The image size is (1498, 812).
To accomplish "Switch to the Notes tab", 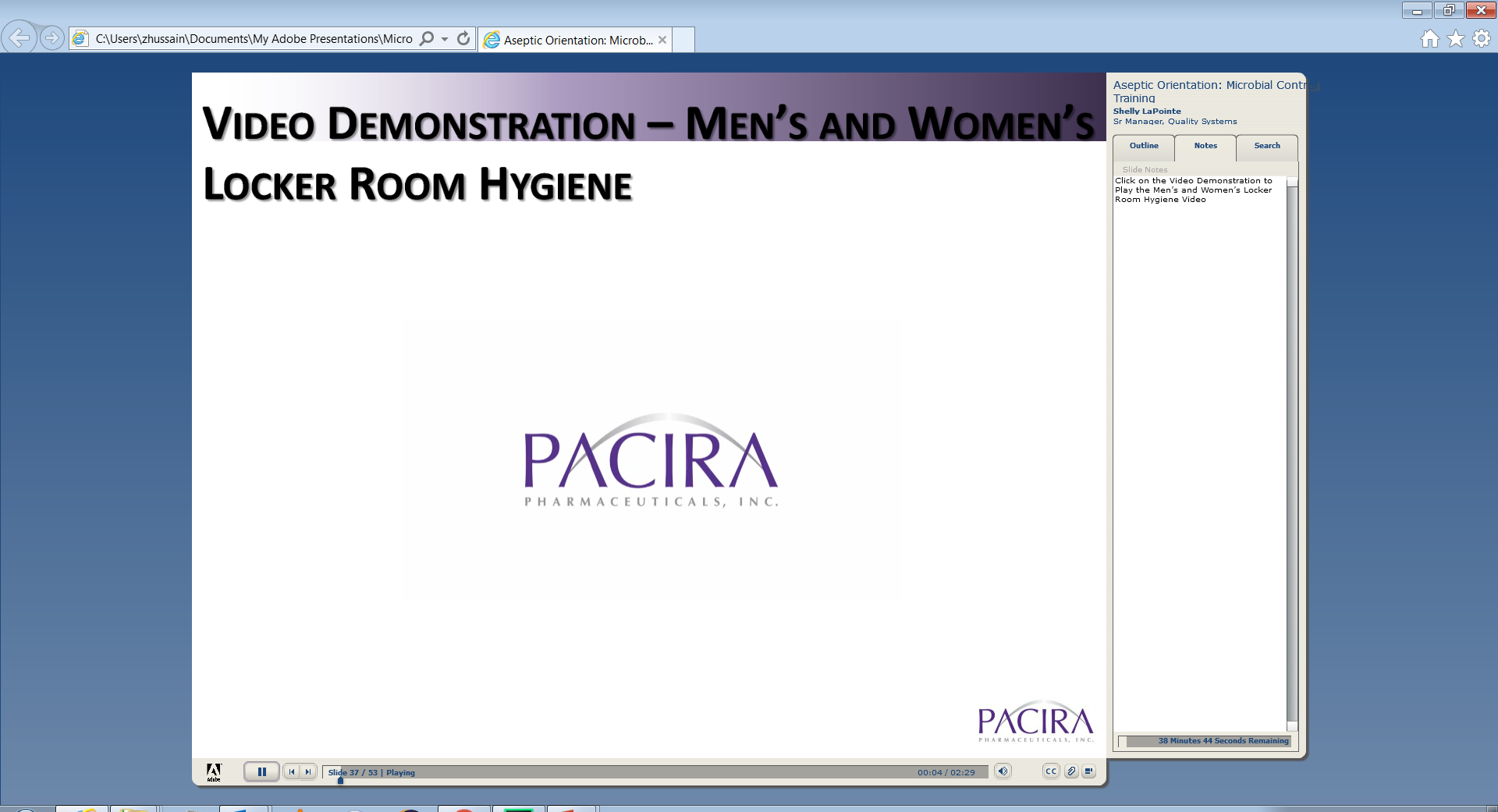I will 1205,147.
